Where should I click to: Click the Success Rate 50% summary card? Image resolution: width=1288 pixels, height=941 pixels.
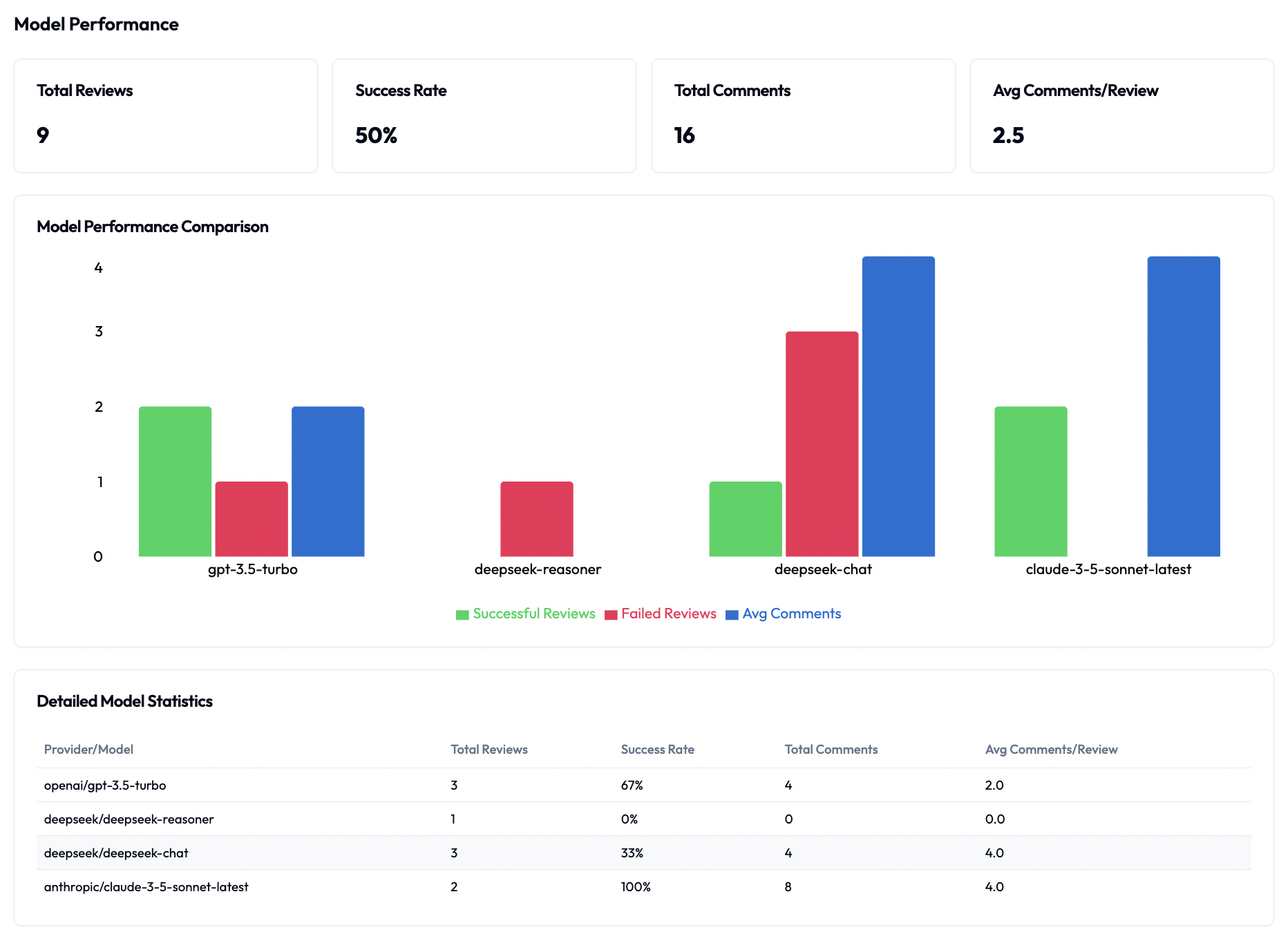[484, 115]
